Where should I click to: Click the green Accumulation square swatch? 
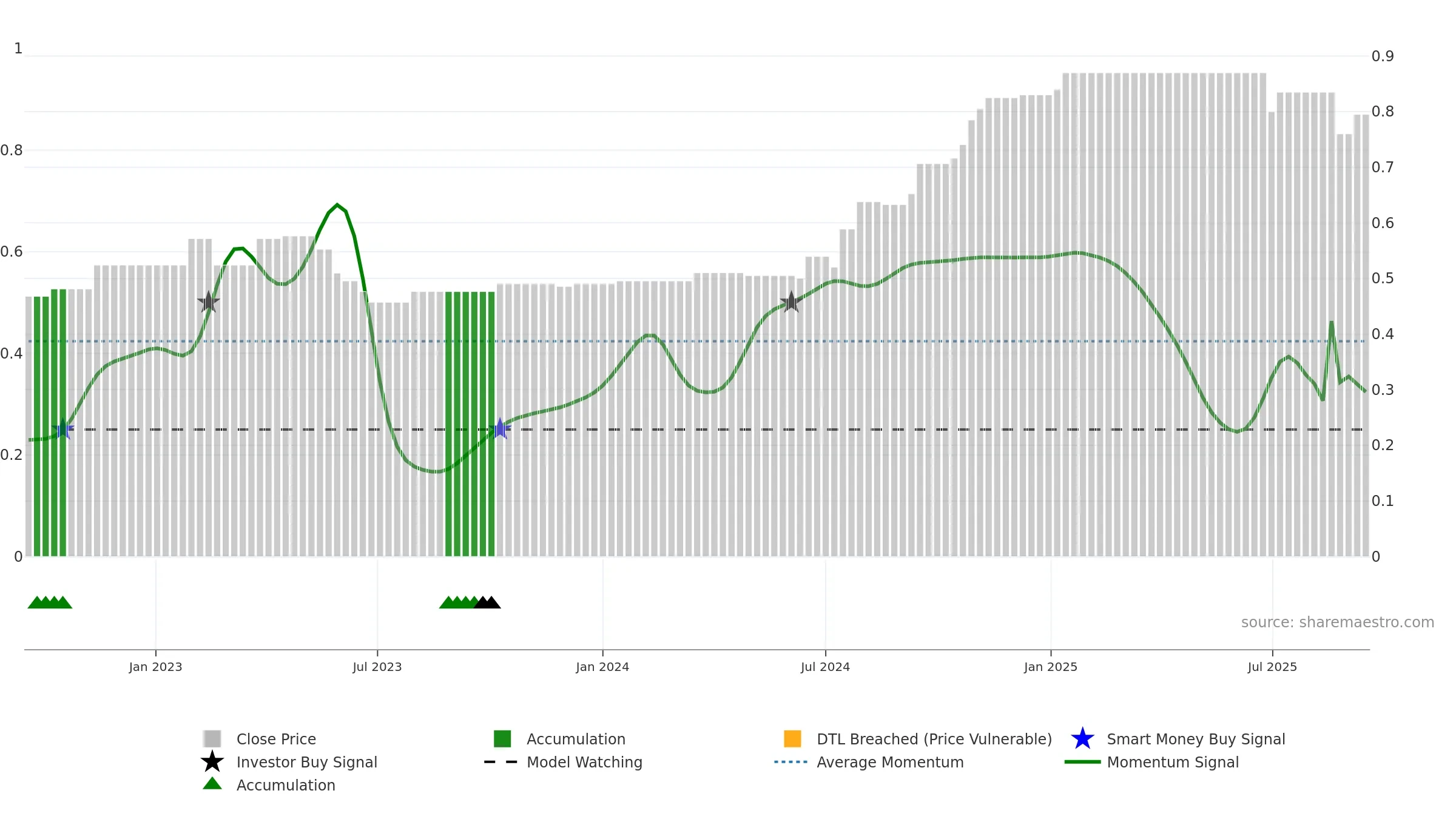coord(502,739)
